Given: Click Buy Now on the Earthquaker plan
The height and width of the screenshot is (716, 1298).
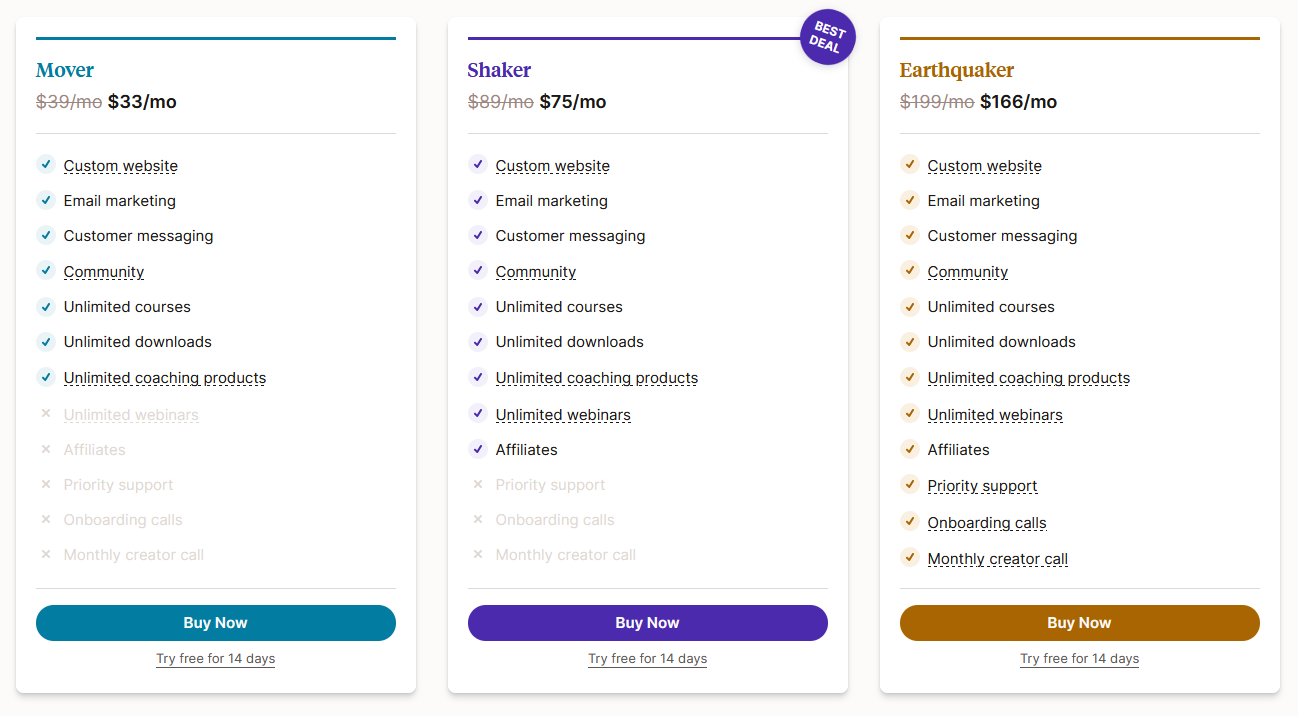Looking at the screenshot, I should pyautogui.click(x=1080, y=623).
